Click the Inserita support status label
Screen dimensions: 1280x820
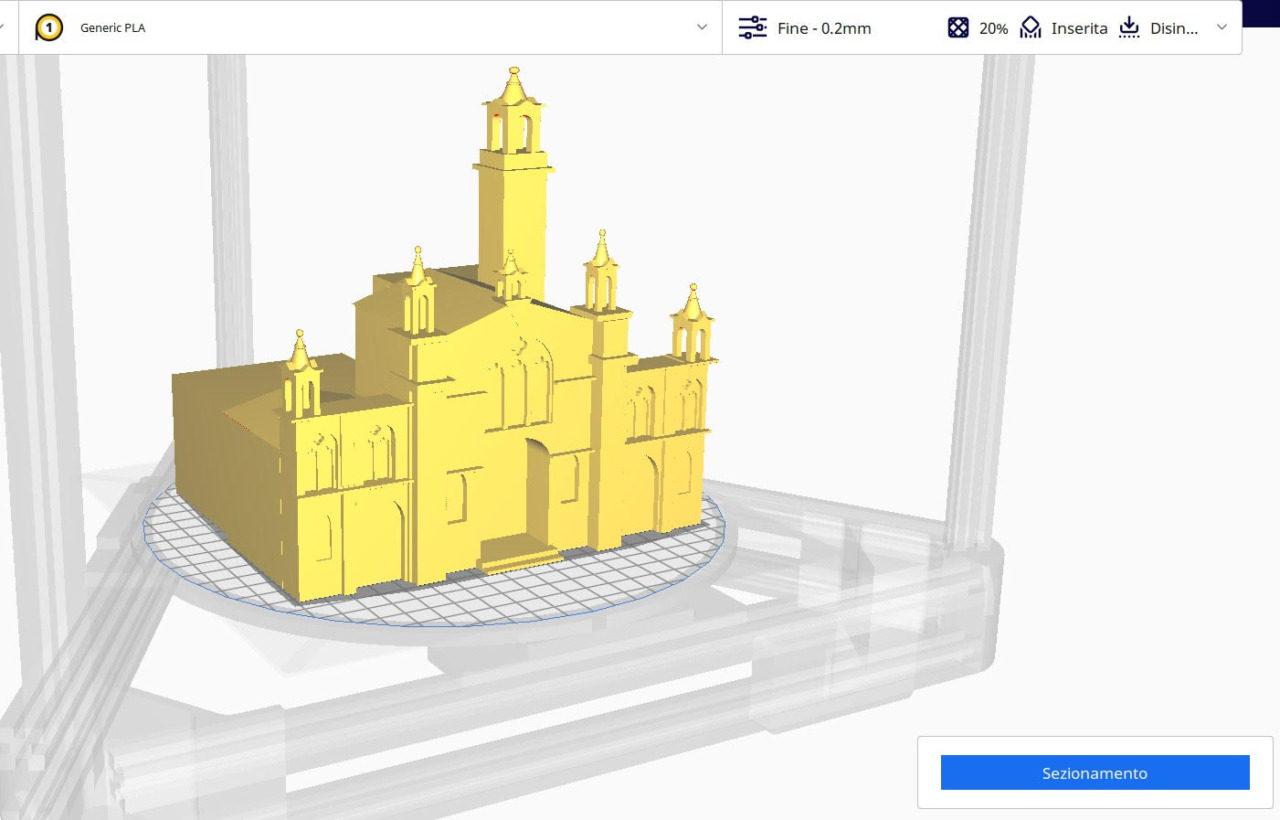point(1079,28)
